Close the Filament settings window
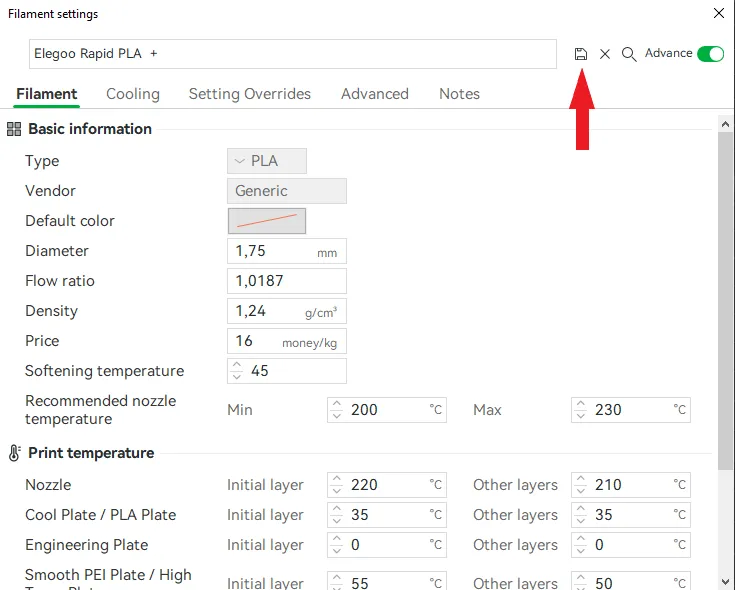Image resolution: width=735 pixels, height=590 pixels. [718, 14]
